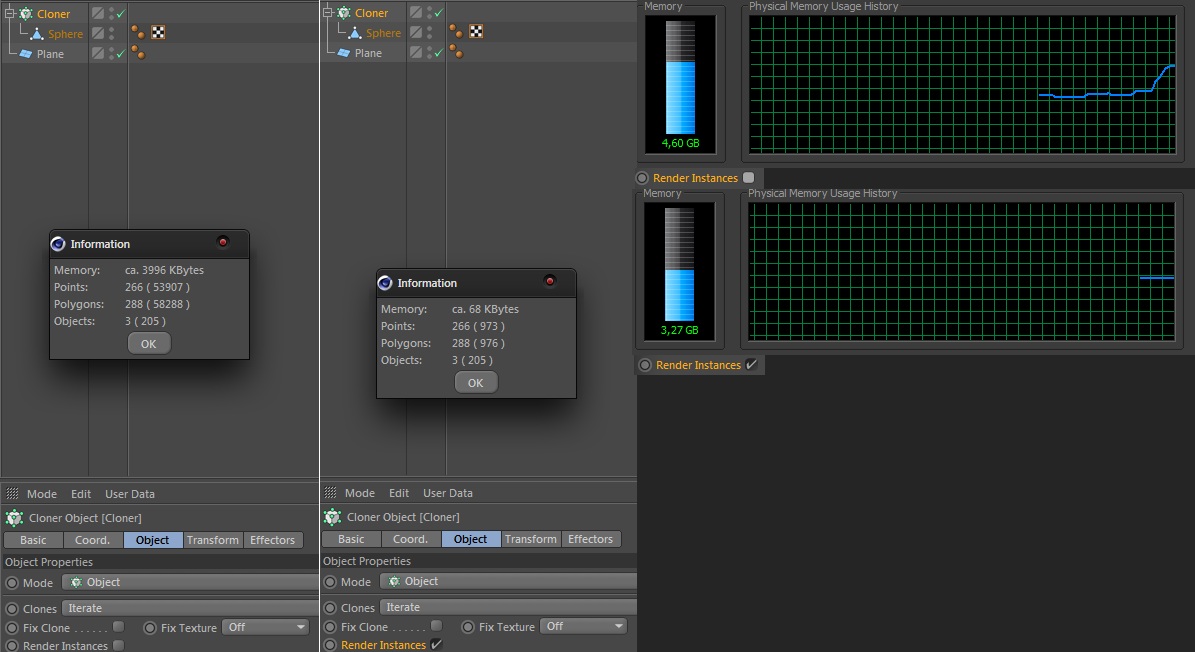
Task: Switch to the Effectors tab in left attributes panel
Action: pos(273,540)
